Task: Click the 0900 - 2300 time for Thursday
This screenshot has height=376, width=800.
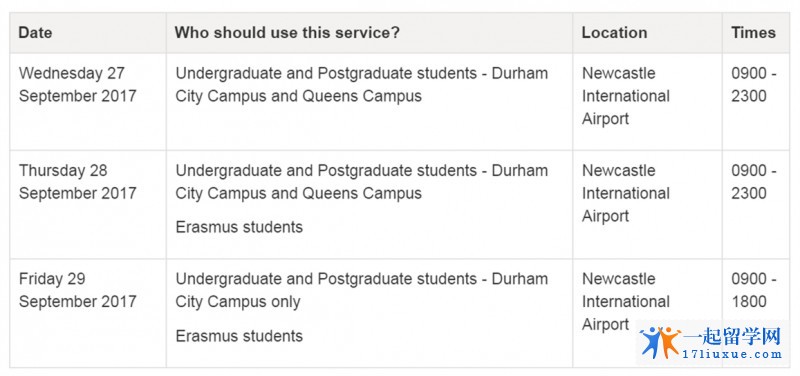Action: point(754,182)
